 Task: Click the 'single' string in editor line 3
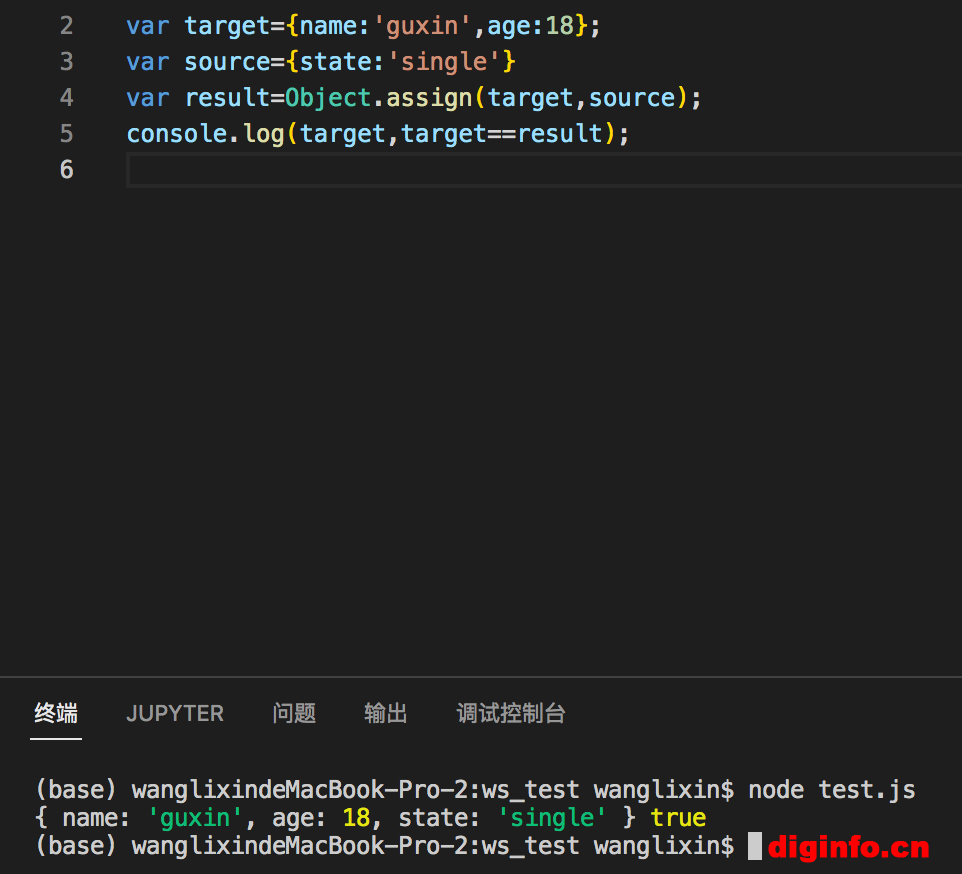tap(444, 62)
